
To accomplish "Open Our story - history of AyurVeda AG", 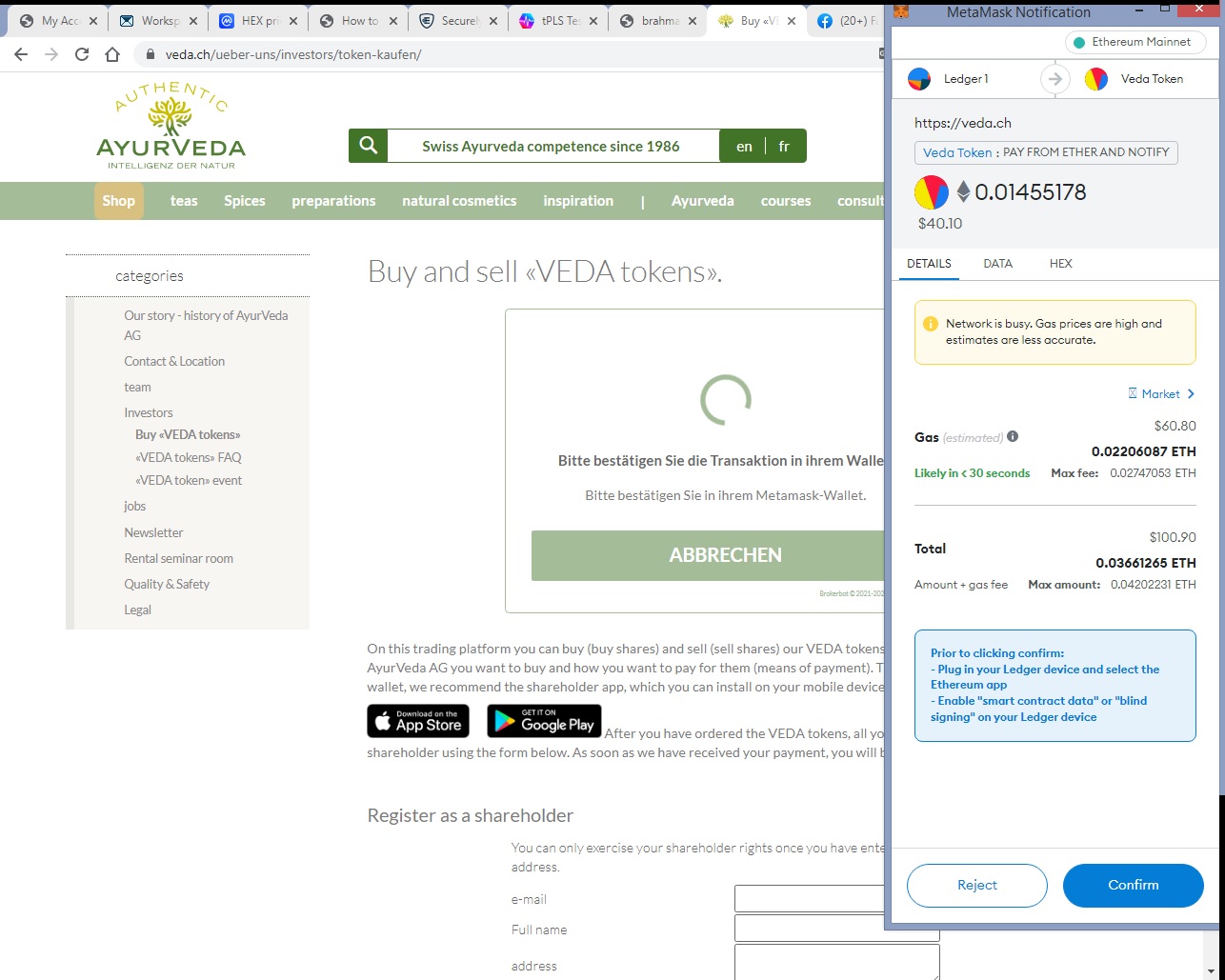I will pyautogui.click(x=206, y=325).
